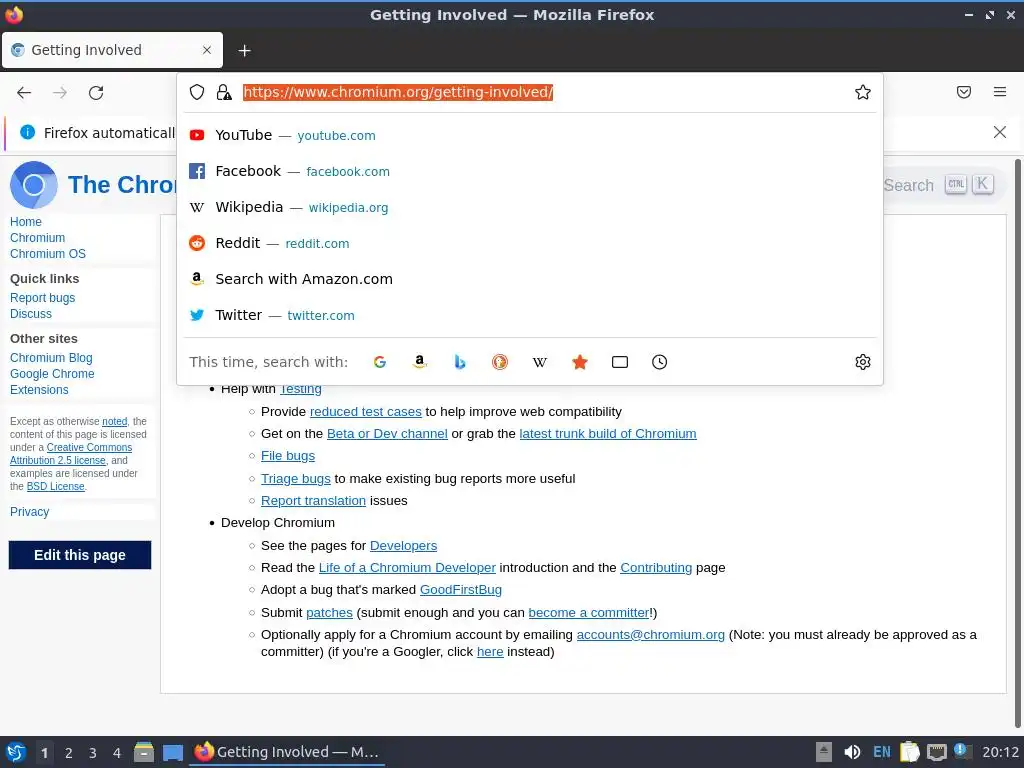Screen dimensions: 1024x768
Task: Switch to the Getting Involved tab
Action: 112,50
